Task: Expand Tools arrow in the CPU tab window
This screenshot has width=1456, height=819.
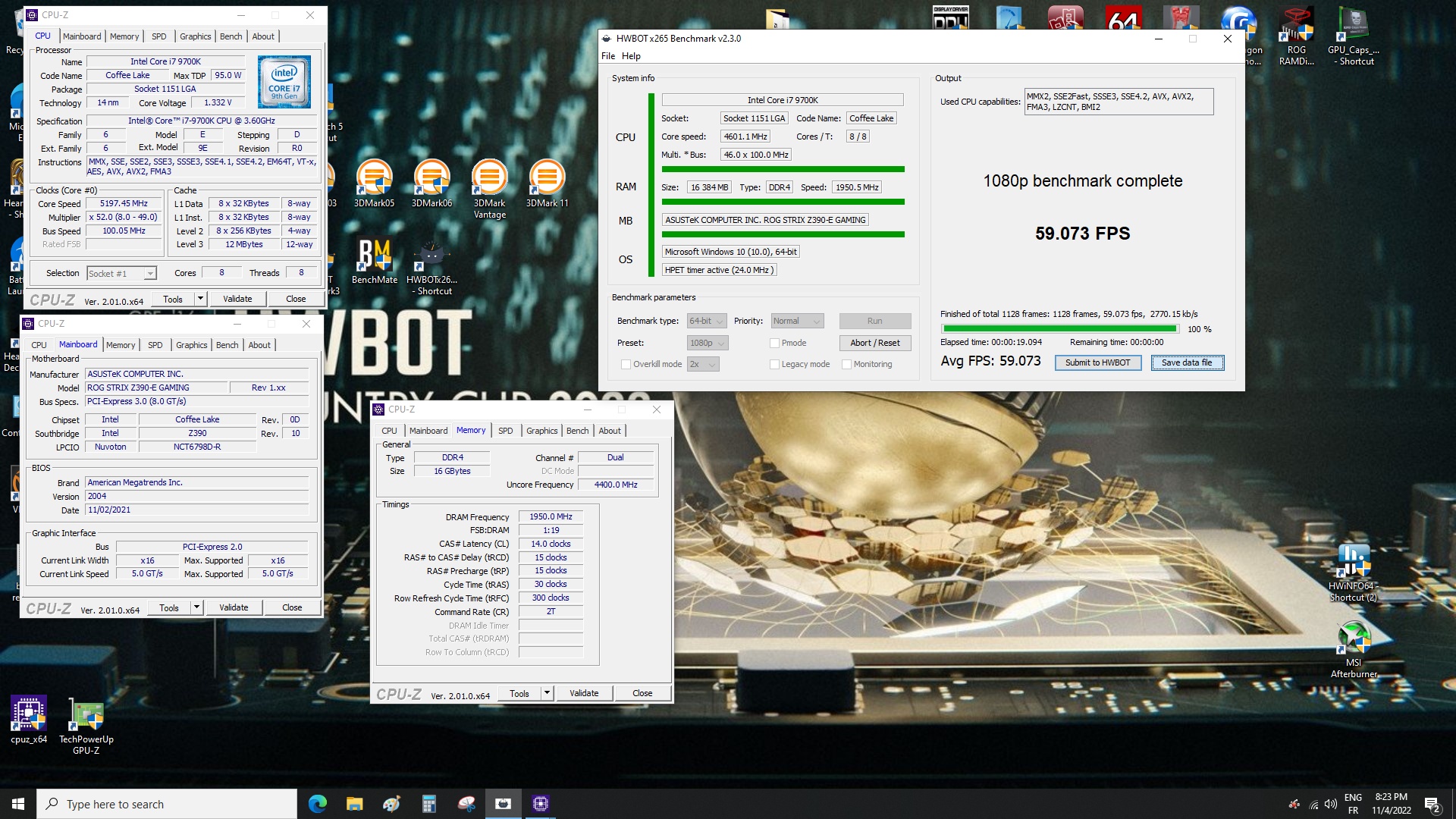Action: click(x=200, y=299)
